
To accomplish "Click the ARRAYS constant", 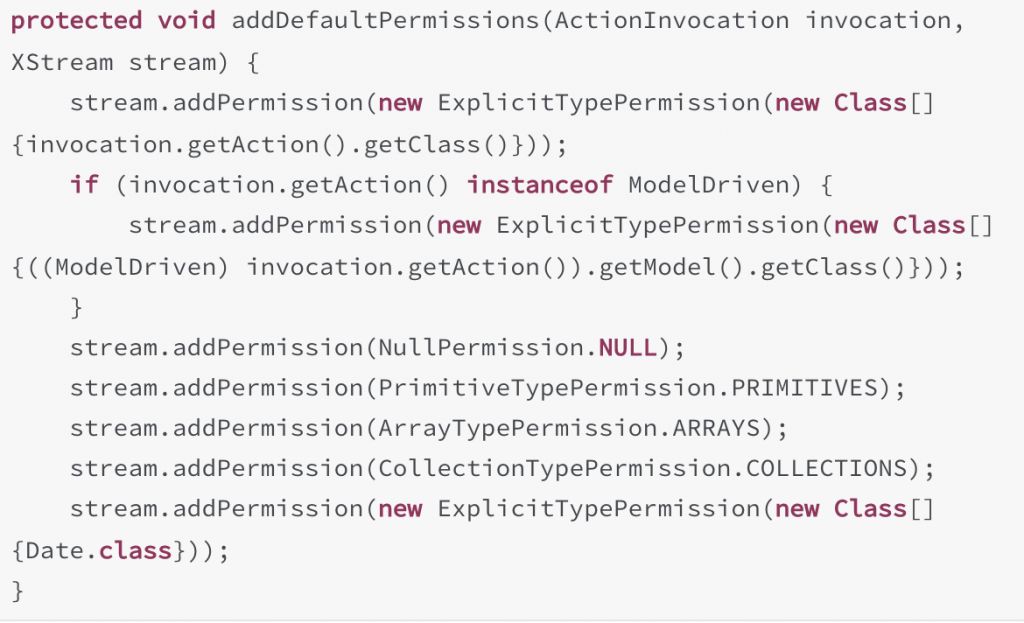I will pyautogui.click(x=716, y=428).
